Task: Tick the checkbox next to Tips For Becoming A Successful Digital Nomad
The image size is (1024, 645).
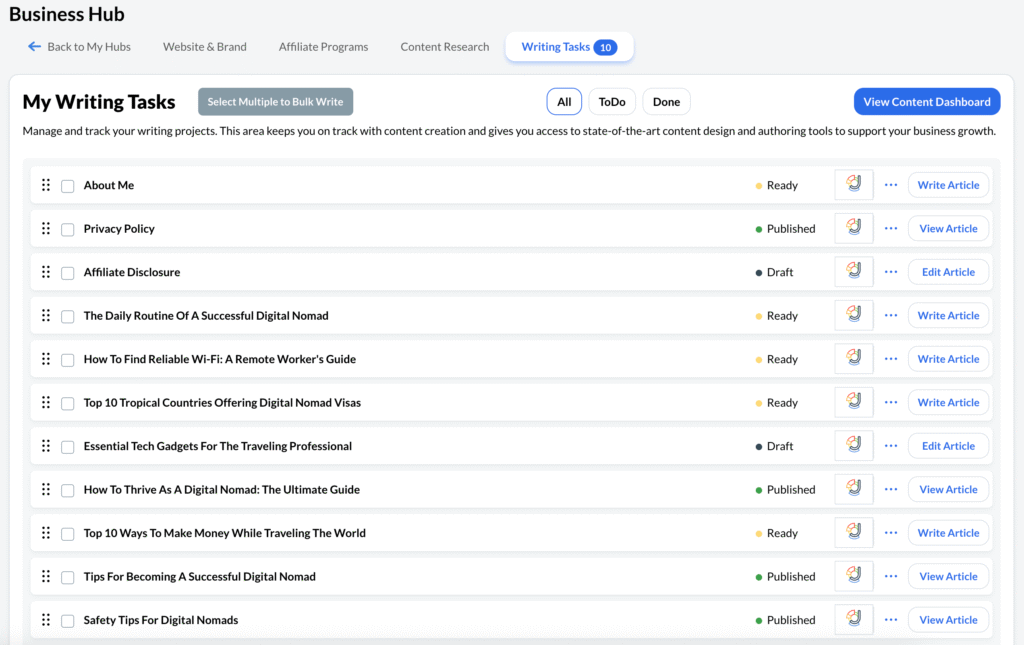Action: pos(67,576)
